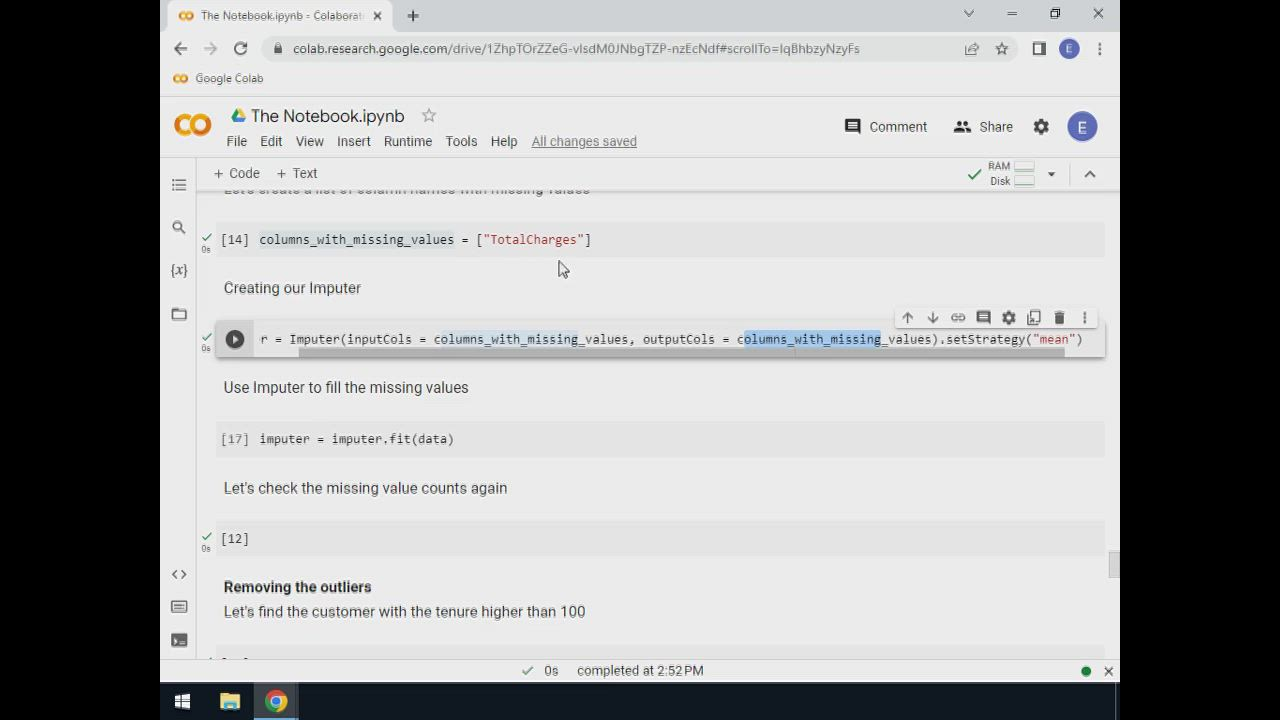Open the variables inspector panel
Image resolution: width=1280 pixels, height=720 pixels.
tap(179, 270)
